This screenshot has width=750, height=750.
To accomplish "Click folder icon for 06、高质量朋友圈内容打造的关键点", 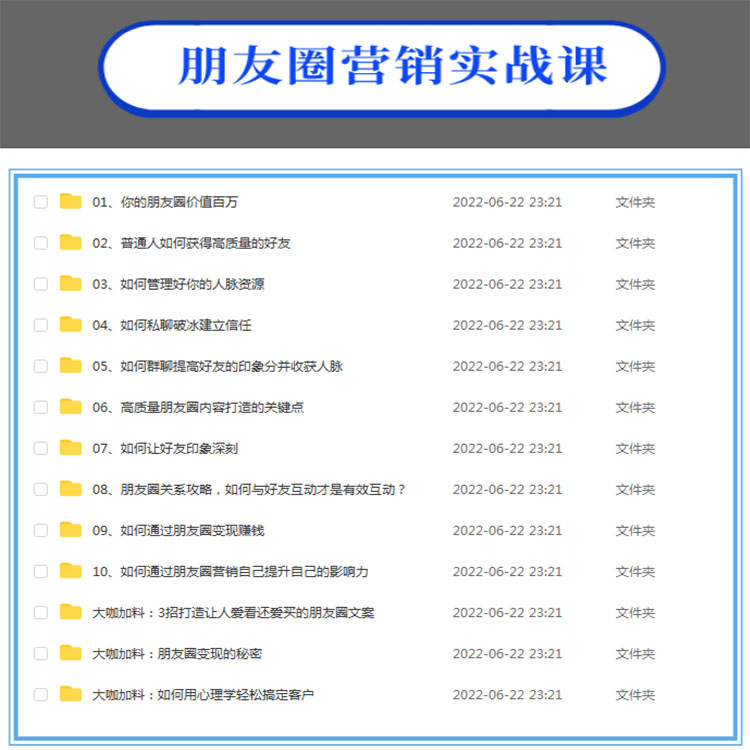I will [x=70, y=407].
